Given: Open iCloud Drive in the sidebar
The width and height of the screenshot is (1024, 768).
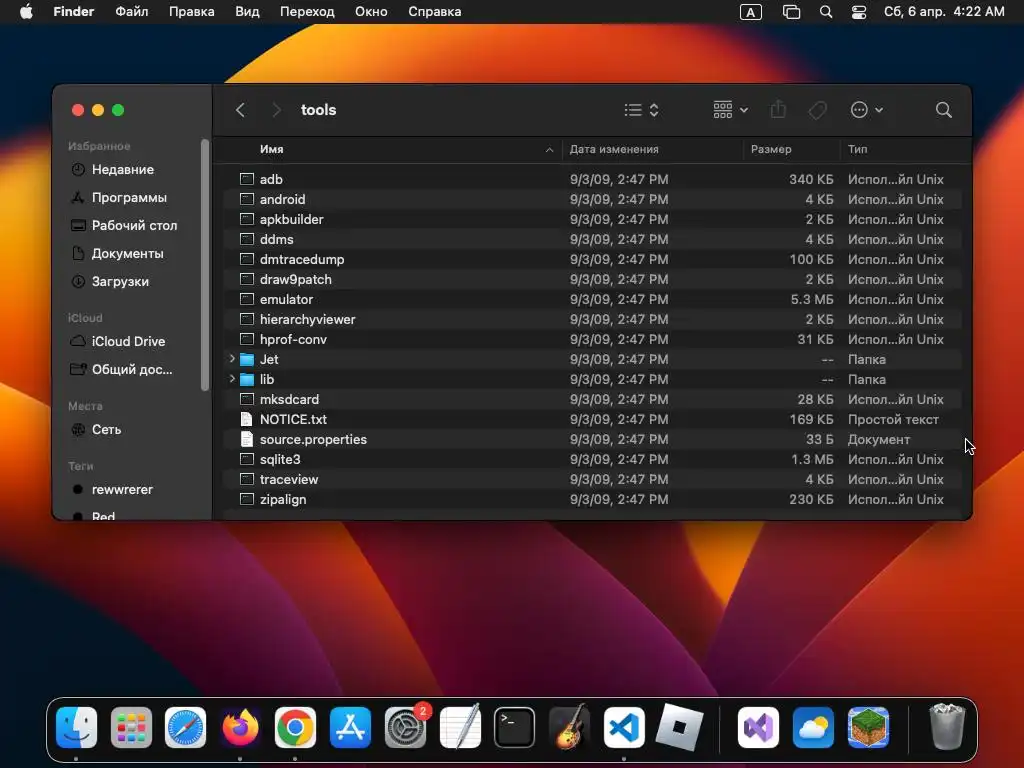Looking at the screenshot, I should tap(129, 341).
